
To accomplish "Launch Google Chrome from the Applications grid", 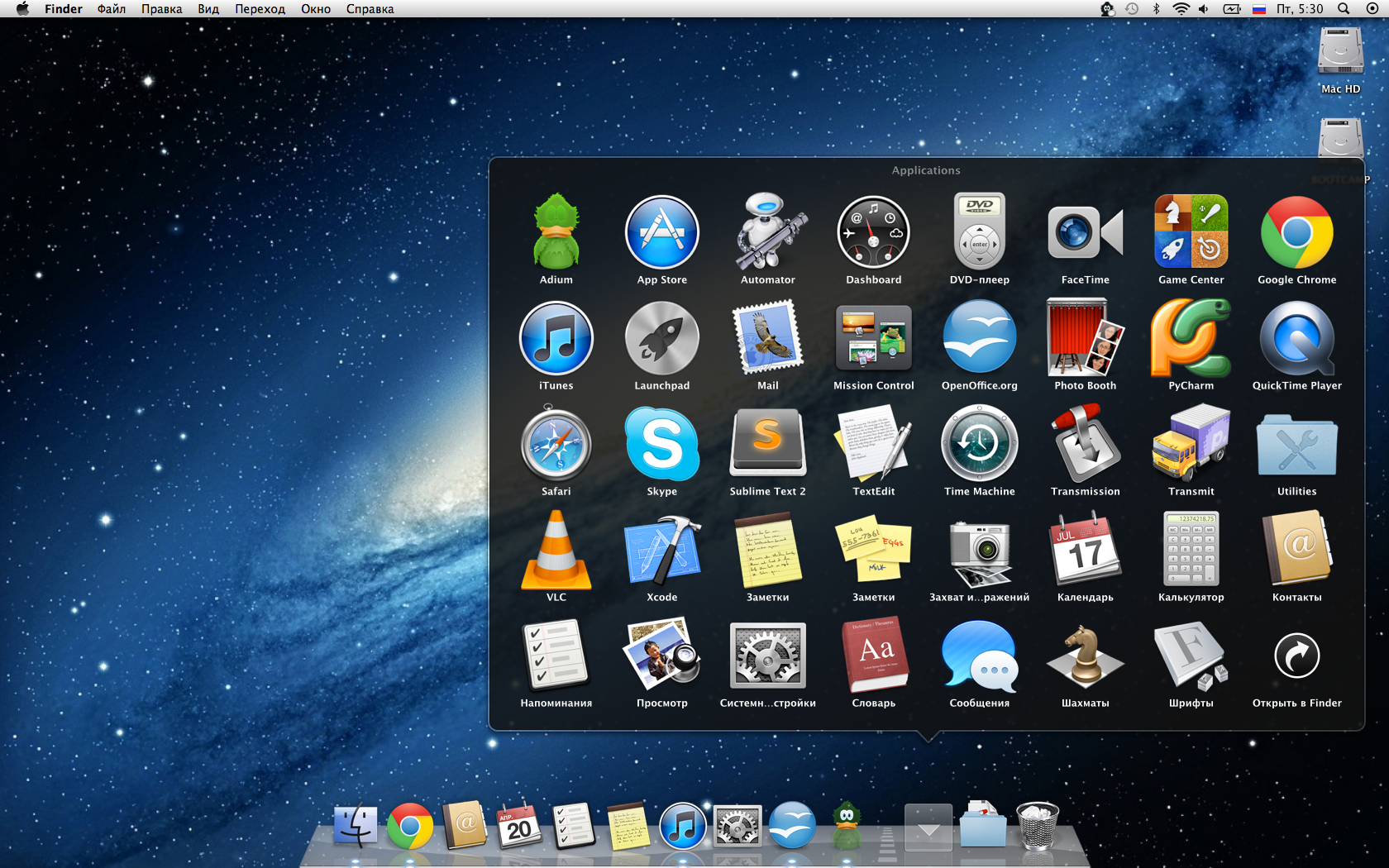I will 1297,232.
